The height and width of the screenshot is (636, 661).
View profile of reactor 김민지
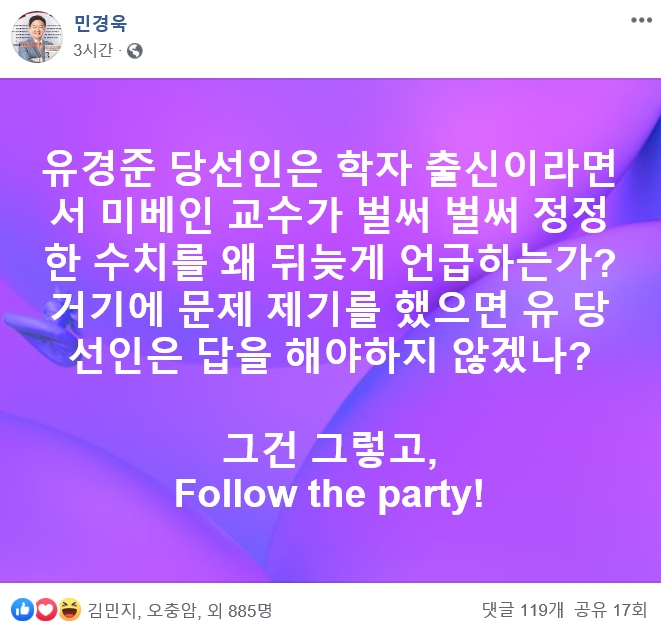(x=111, y=609)
